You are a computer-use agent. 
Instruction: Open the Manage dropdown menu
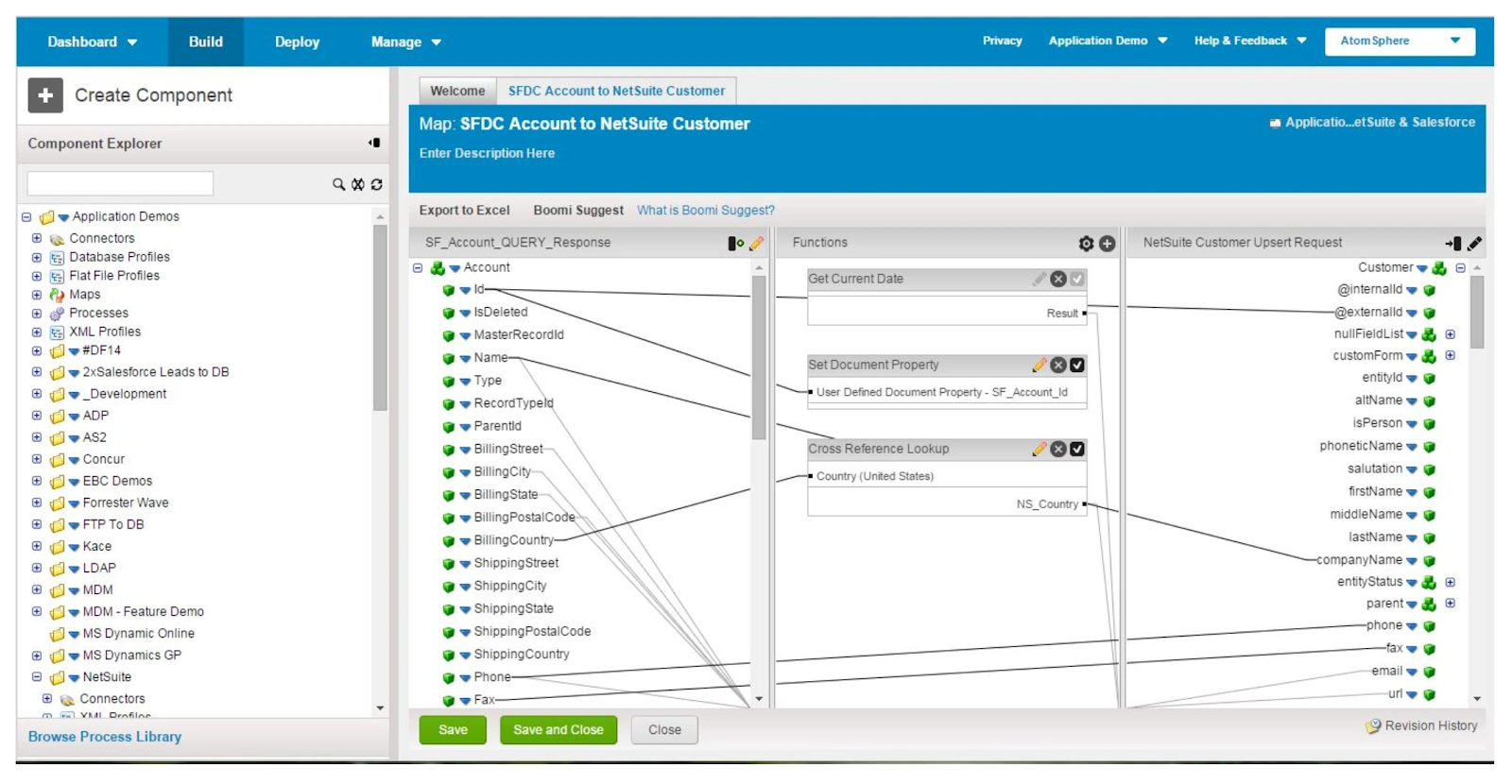406,42
